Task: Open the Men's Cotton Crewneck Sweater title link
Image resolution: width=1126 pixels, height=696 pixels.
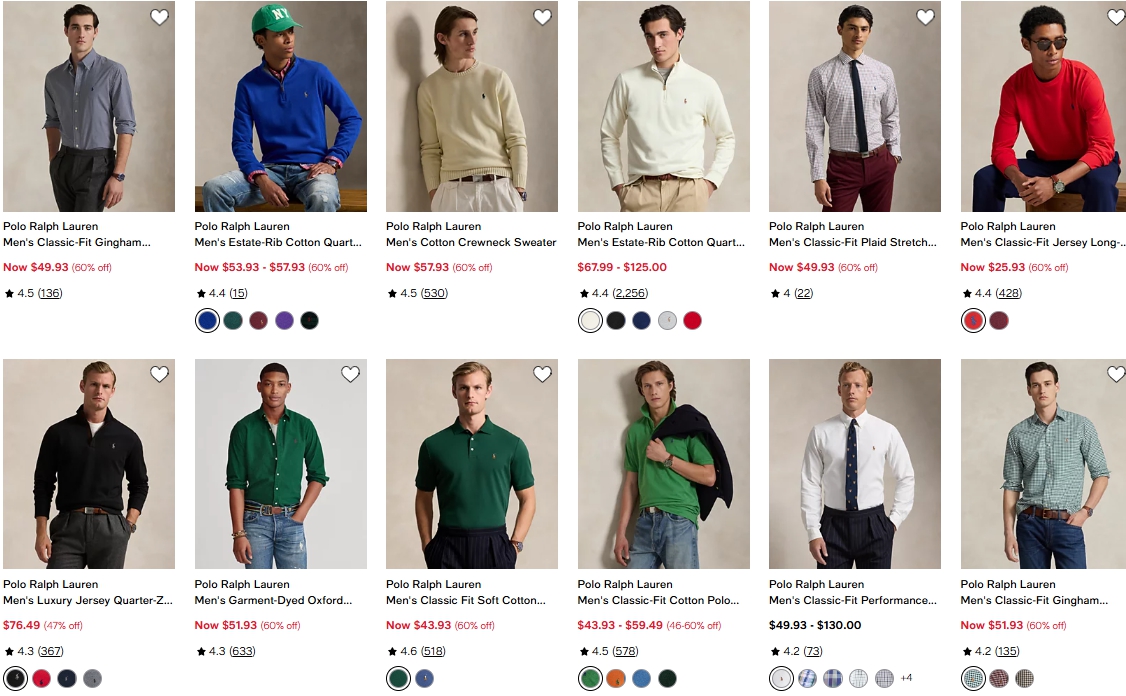Action: (x=471, y=242)
